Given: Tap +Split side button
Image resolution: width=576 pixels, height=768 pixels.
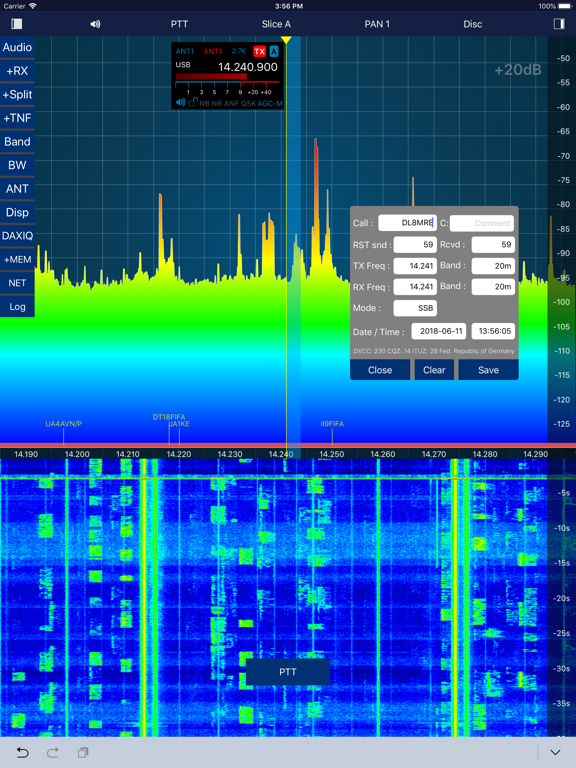Looking at the screenshot, I should click(17, 95).
